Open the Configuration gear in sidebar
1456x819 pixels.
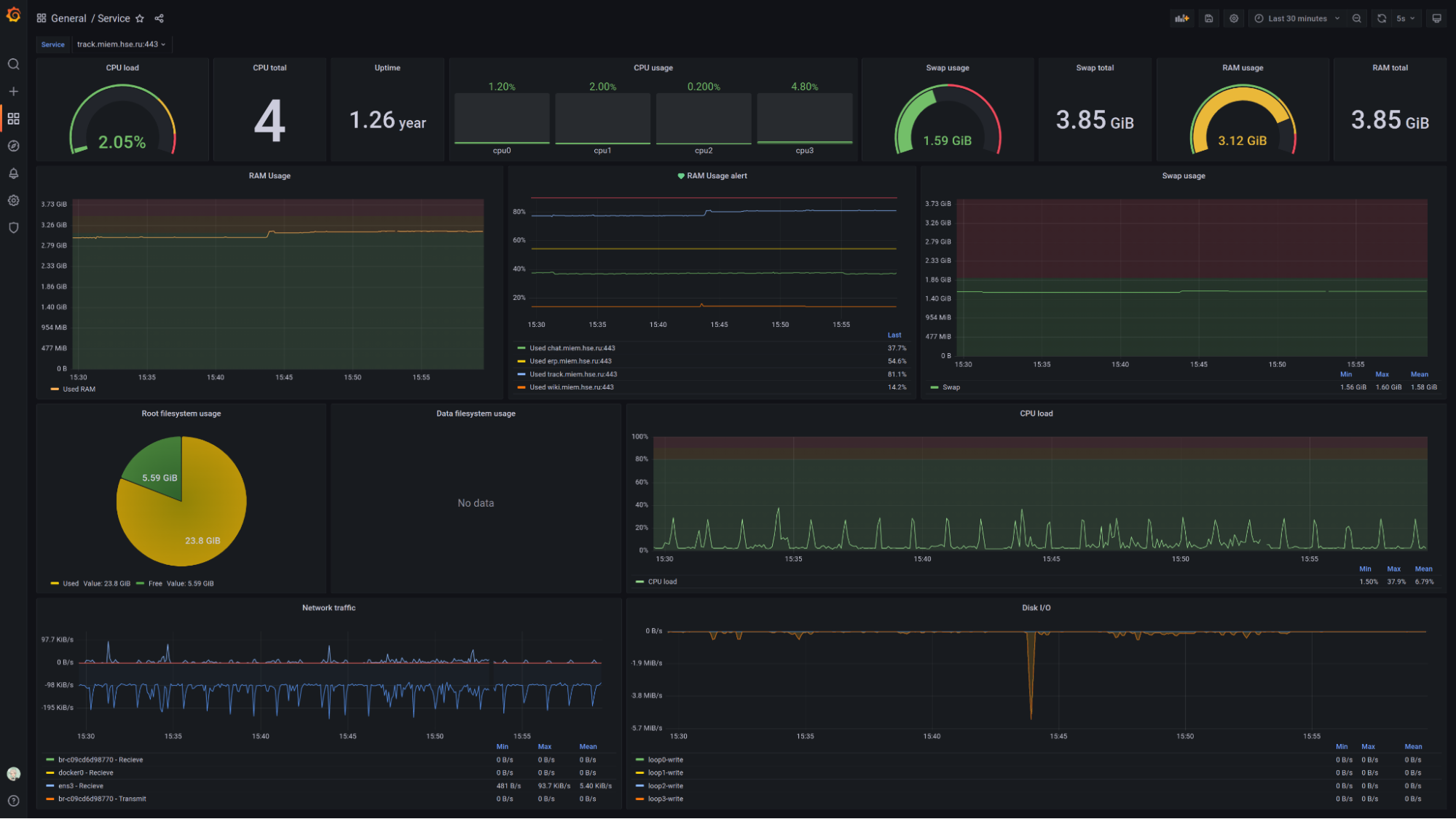tap(13, 200)
